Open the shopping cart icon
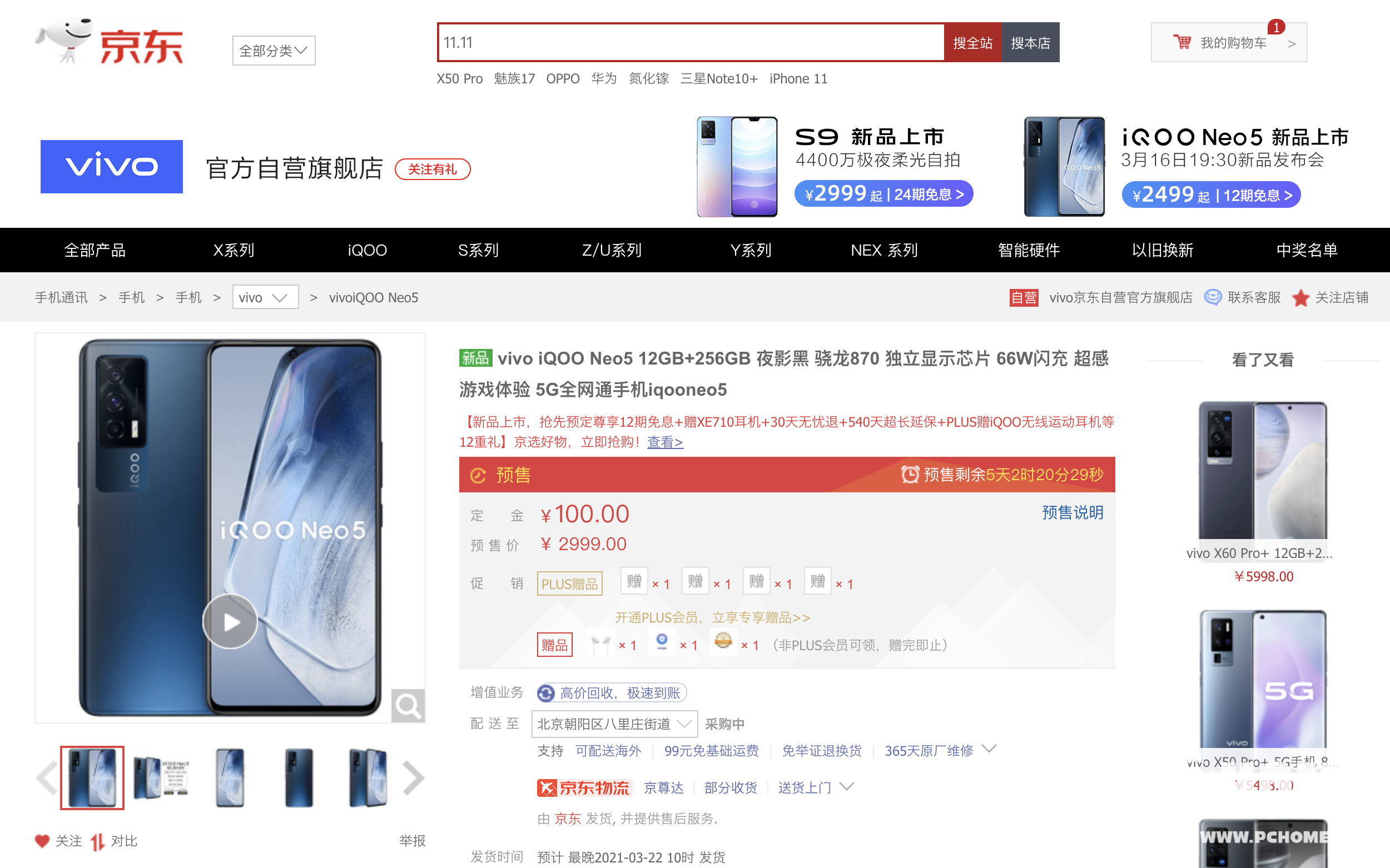Image resolution: width=1390 pixels, height=868 pixels. (1181, 42)
